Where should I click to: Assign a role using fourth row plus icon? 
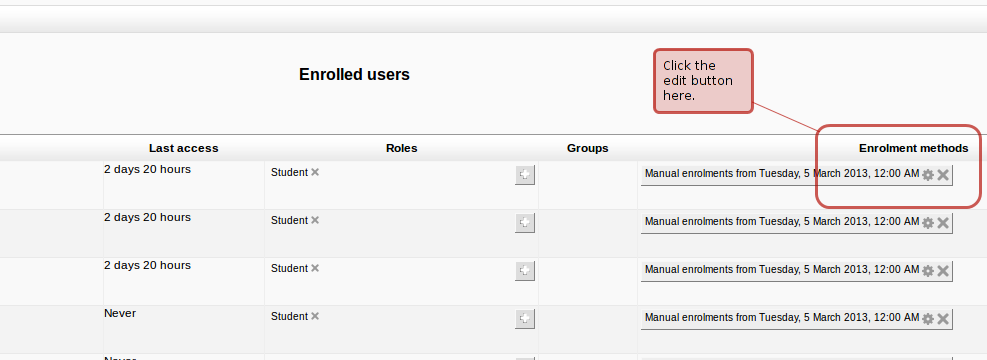click(525, 319)
